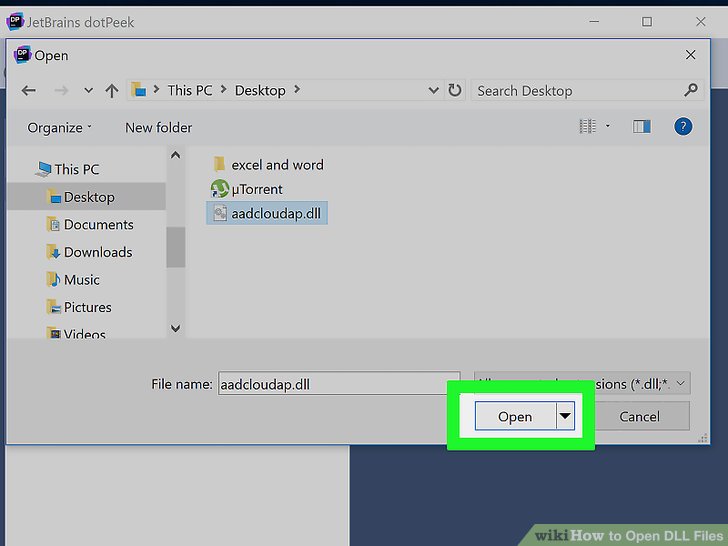The height and width of the screenshot is (546, 728).
Task: Close the Open dialog
Action: pos(690,55)
